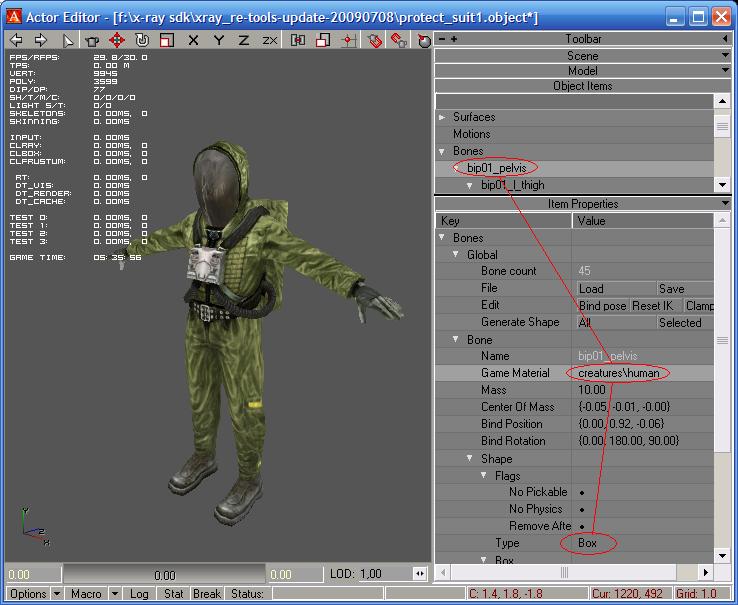
Task: Click the Log button in status bar
Action: point(139,594)
